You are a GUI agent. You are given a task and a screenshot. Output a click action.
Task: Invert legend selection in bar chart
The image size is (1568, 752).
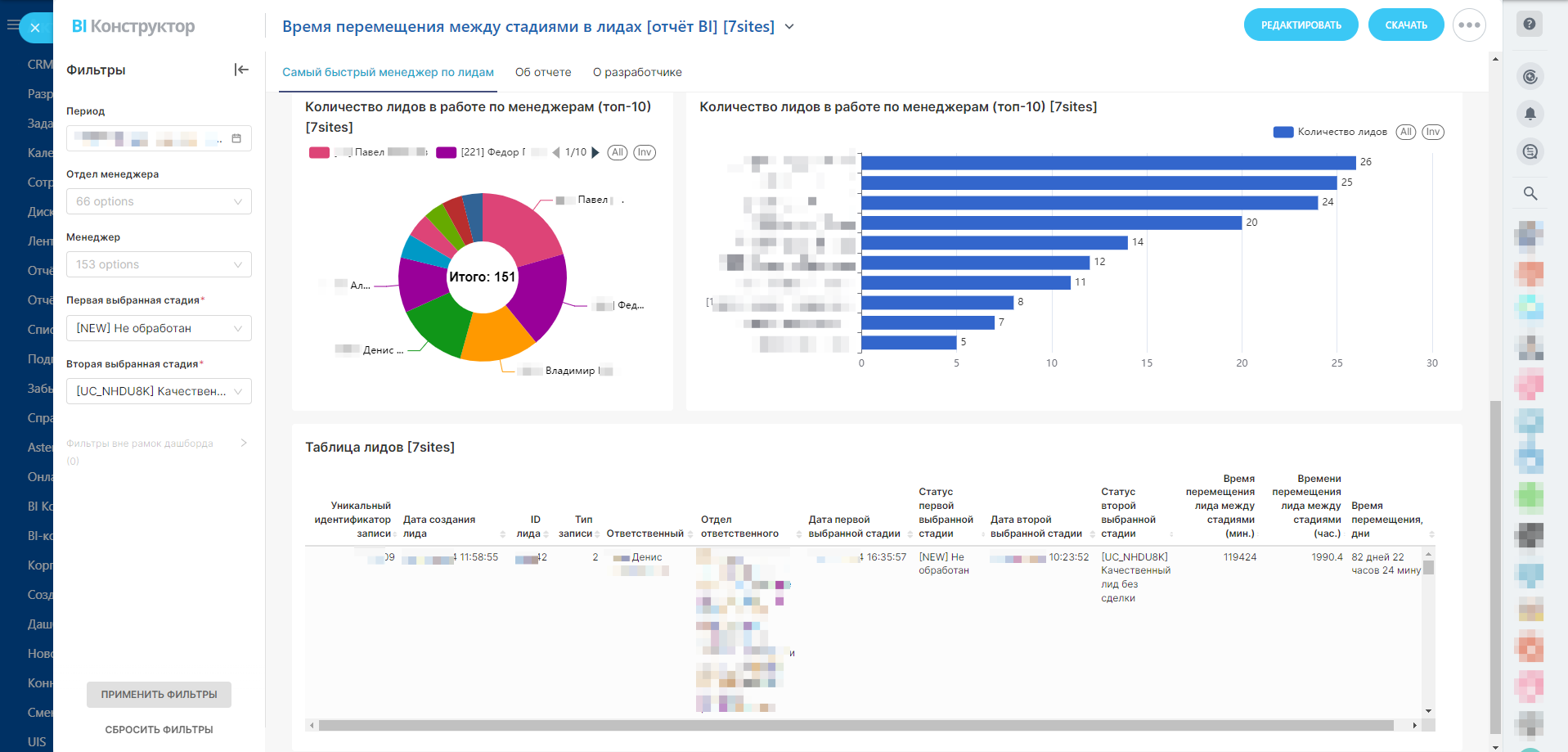[x=1432, y=132]
